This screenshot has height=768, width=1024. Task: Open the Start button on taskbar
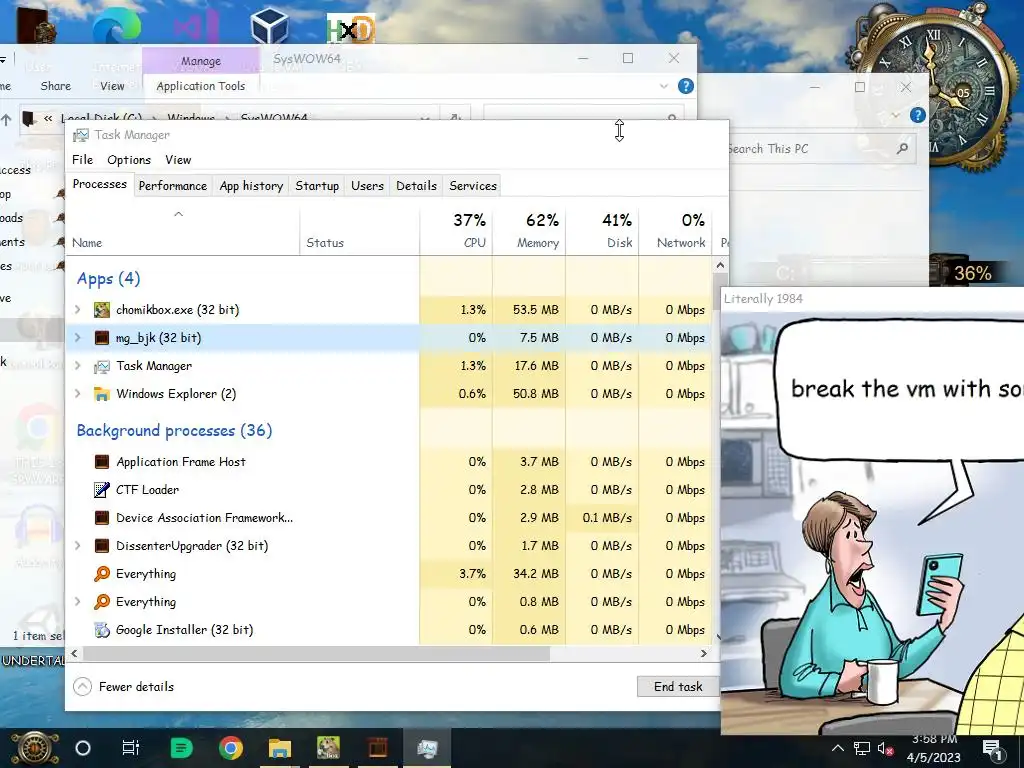coord(35,748)
